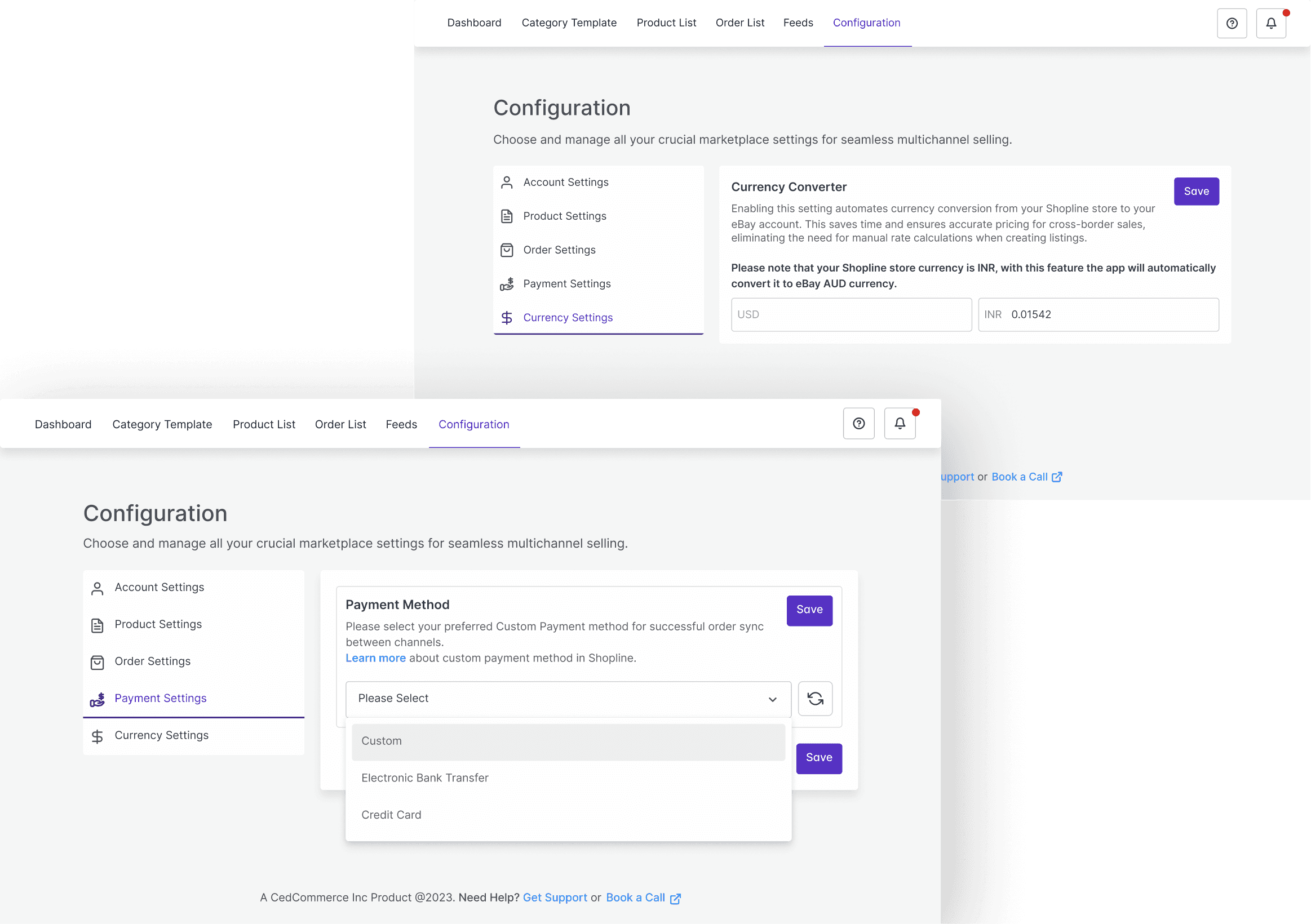Click the dollar icon for Currency Settings in upper sidebar
The height and width of the screenshot is (924, 1311).
coord(507,318)
